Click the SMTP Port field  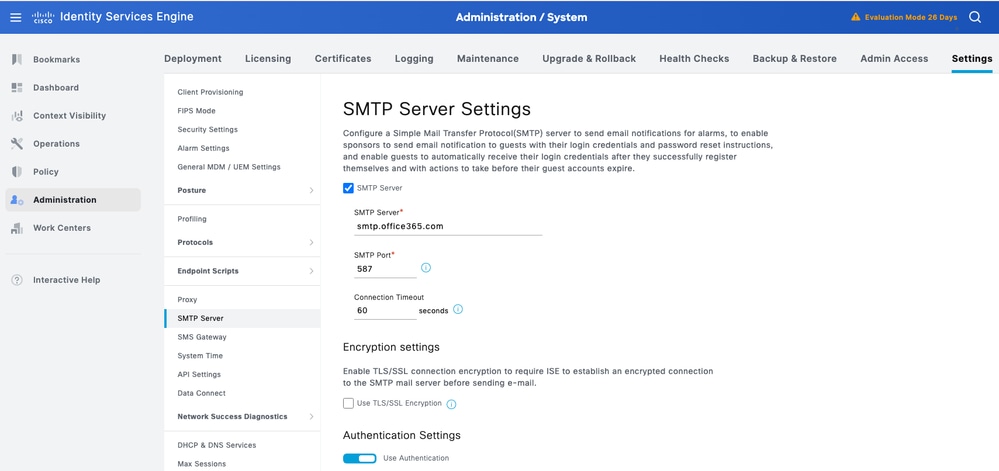pos(385,269)
